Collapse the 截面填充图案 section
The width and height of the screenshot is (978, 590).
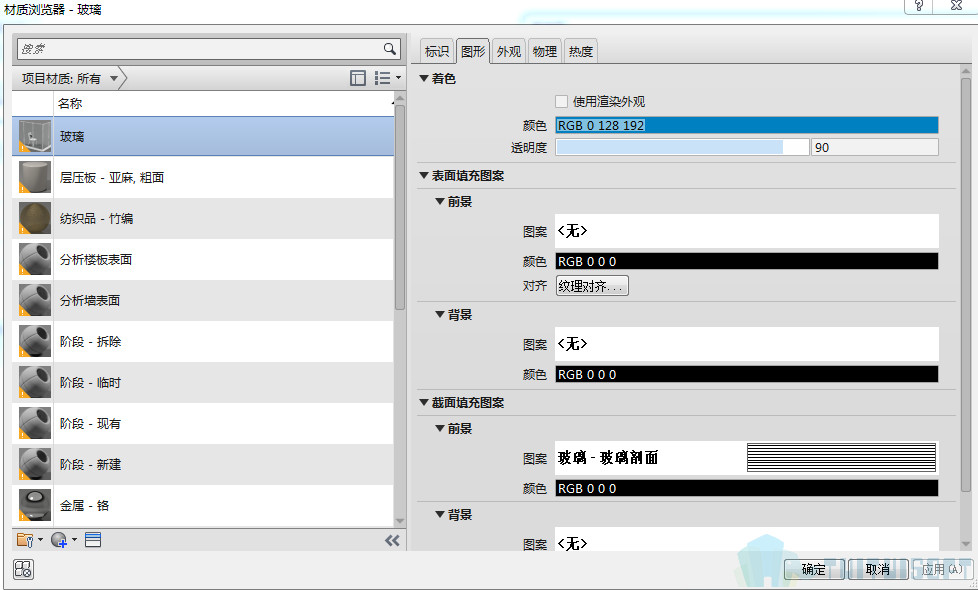424,403
